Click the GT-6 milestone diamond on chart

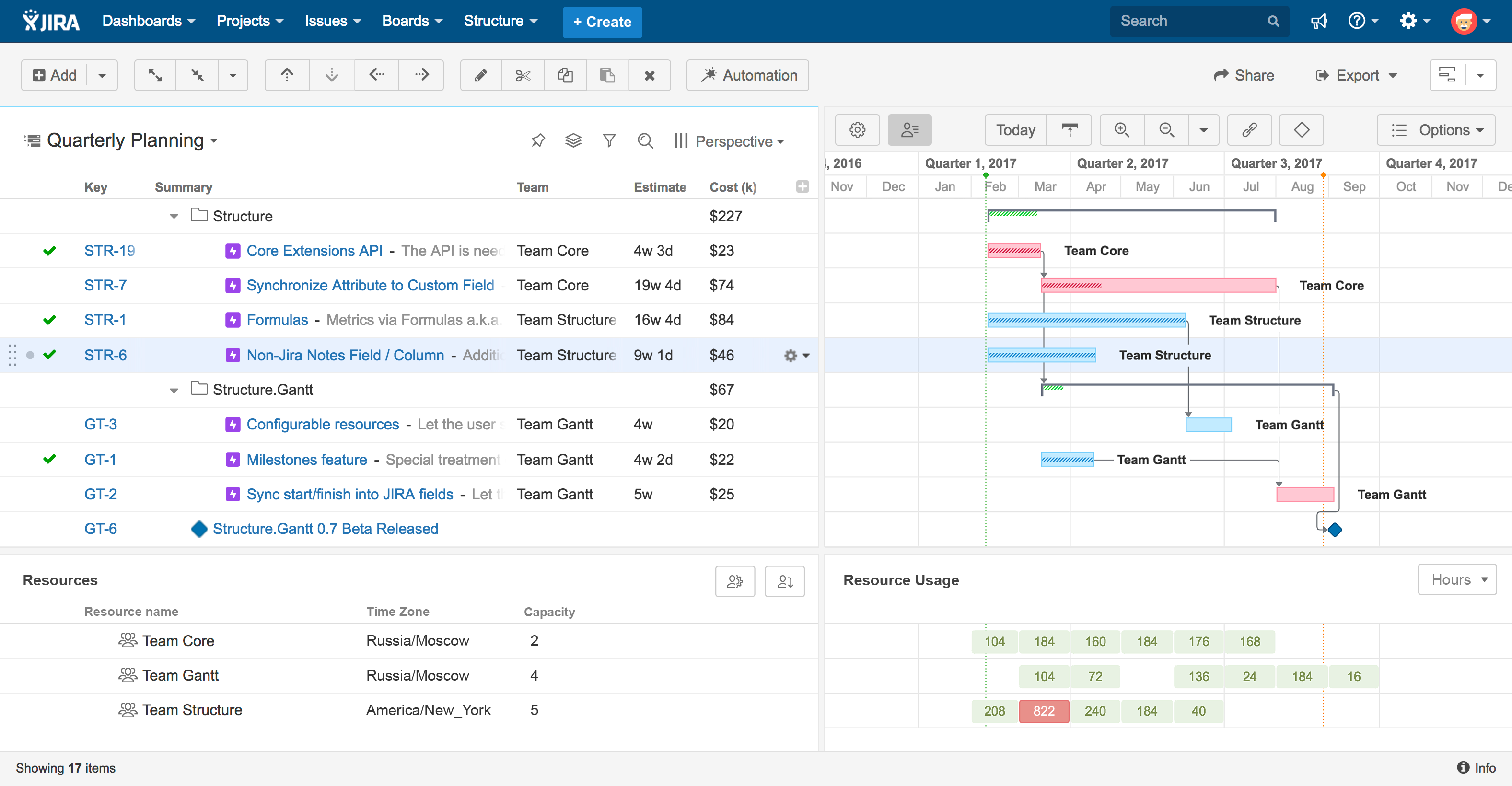tap(1335, 530)
